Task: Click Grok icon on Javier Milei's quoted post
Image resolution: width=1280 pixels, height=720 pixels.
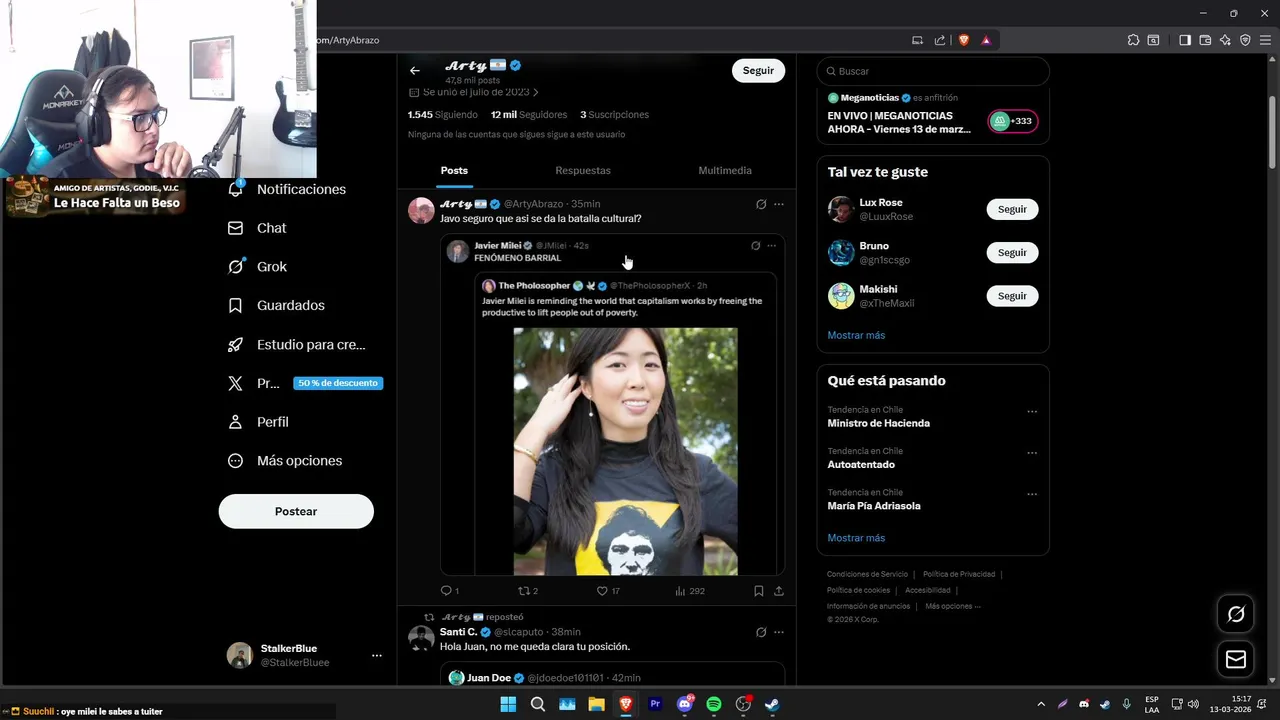Action: (756, 246)
